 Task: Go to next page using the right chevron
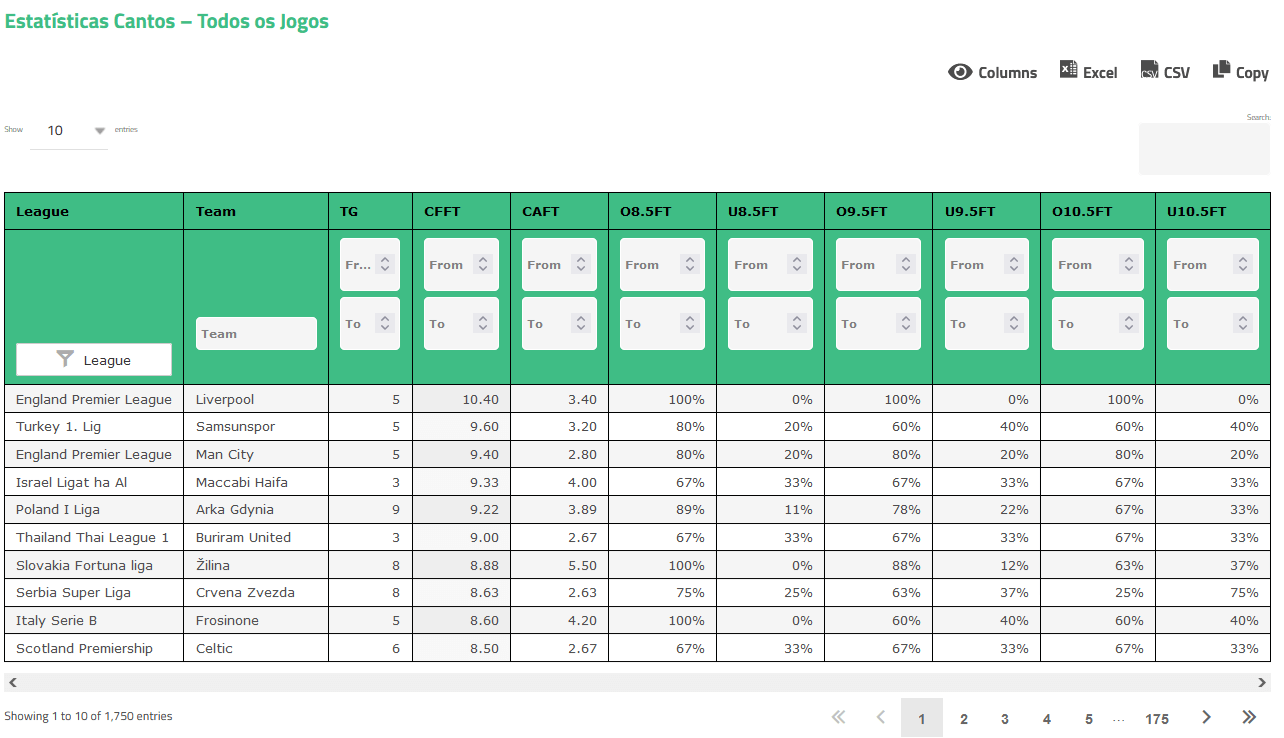tap(1206, 717)
